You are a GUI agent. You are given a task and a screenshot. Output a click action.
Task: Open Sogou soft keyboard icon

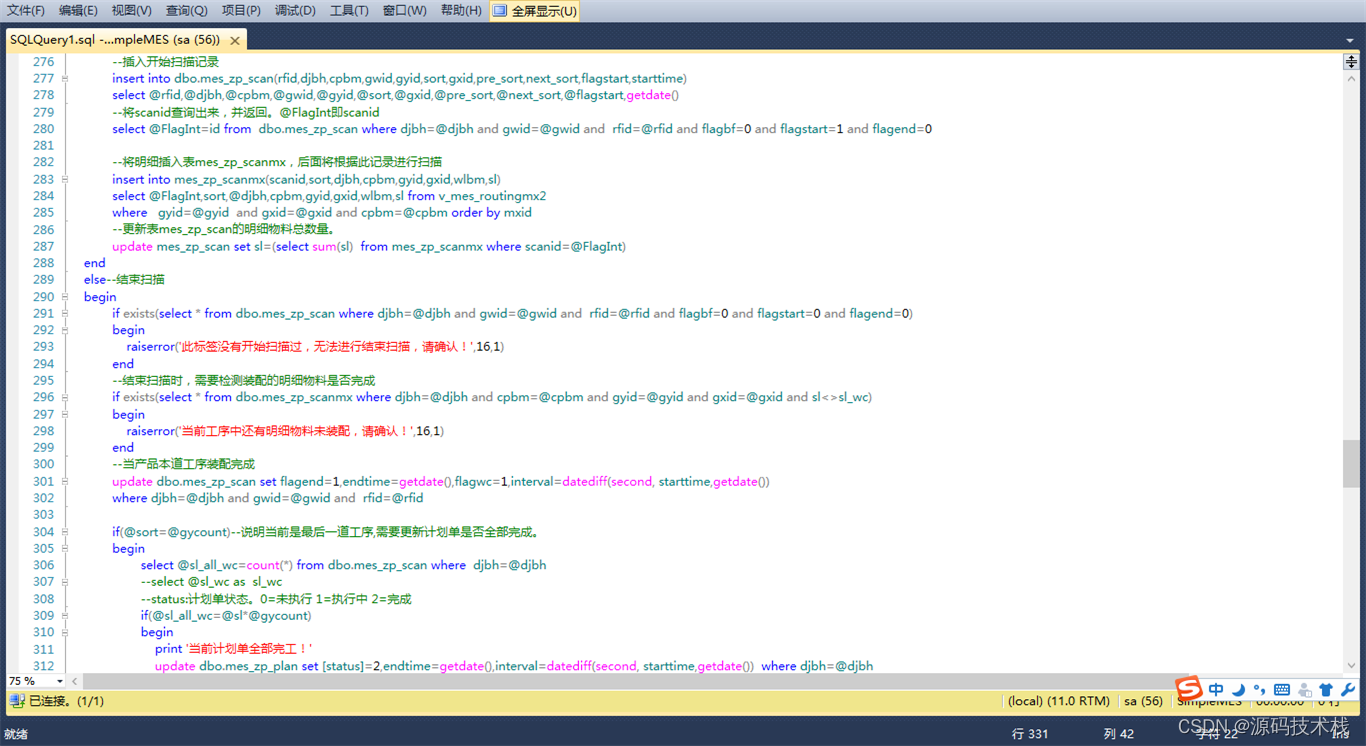(x=1282, y=690)
